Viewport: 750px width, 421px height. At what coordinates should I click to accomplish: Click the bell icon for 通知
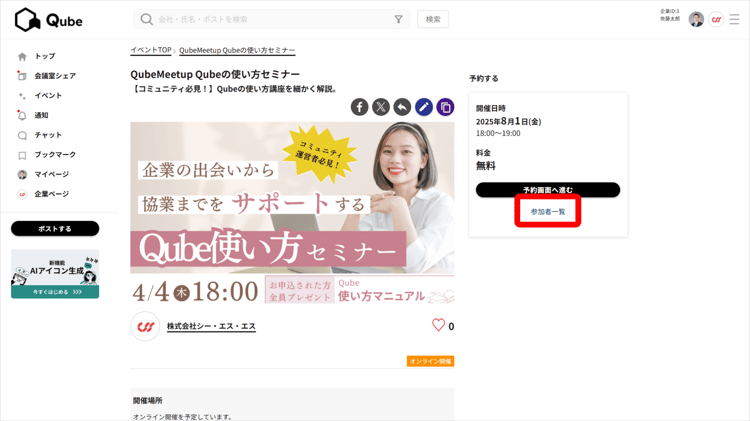click(22, 115)
